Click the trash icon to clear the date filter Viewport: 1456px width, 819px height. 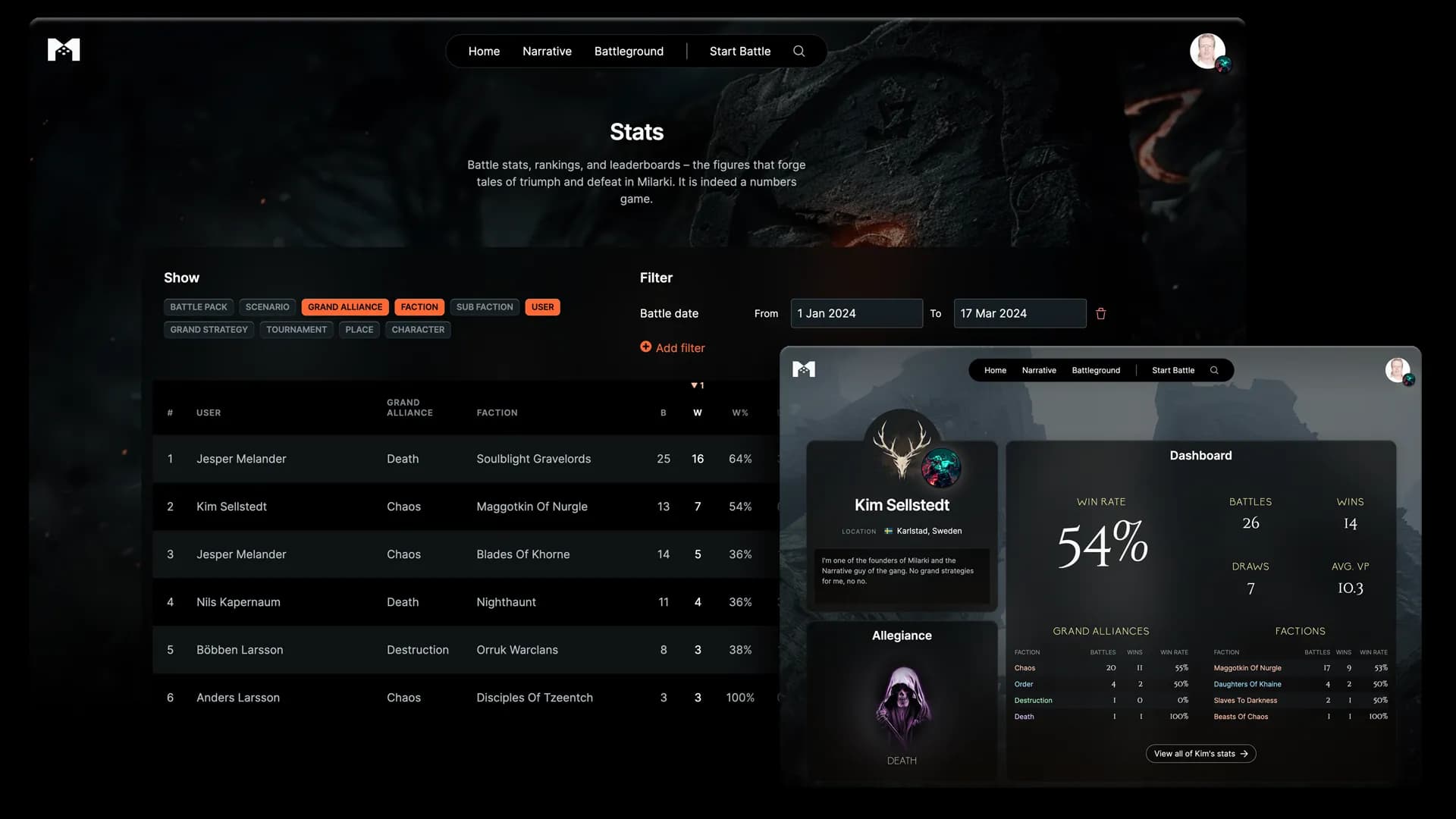tap(1100, 313)
